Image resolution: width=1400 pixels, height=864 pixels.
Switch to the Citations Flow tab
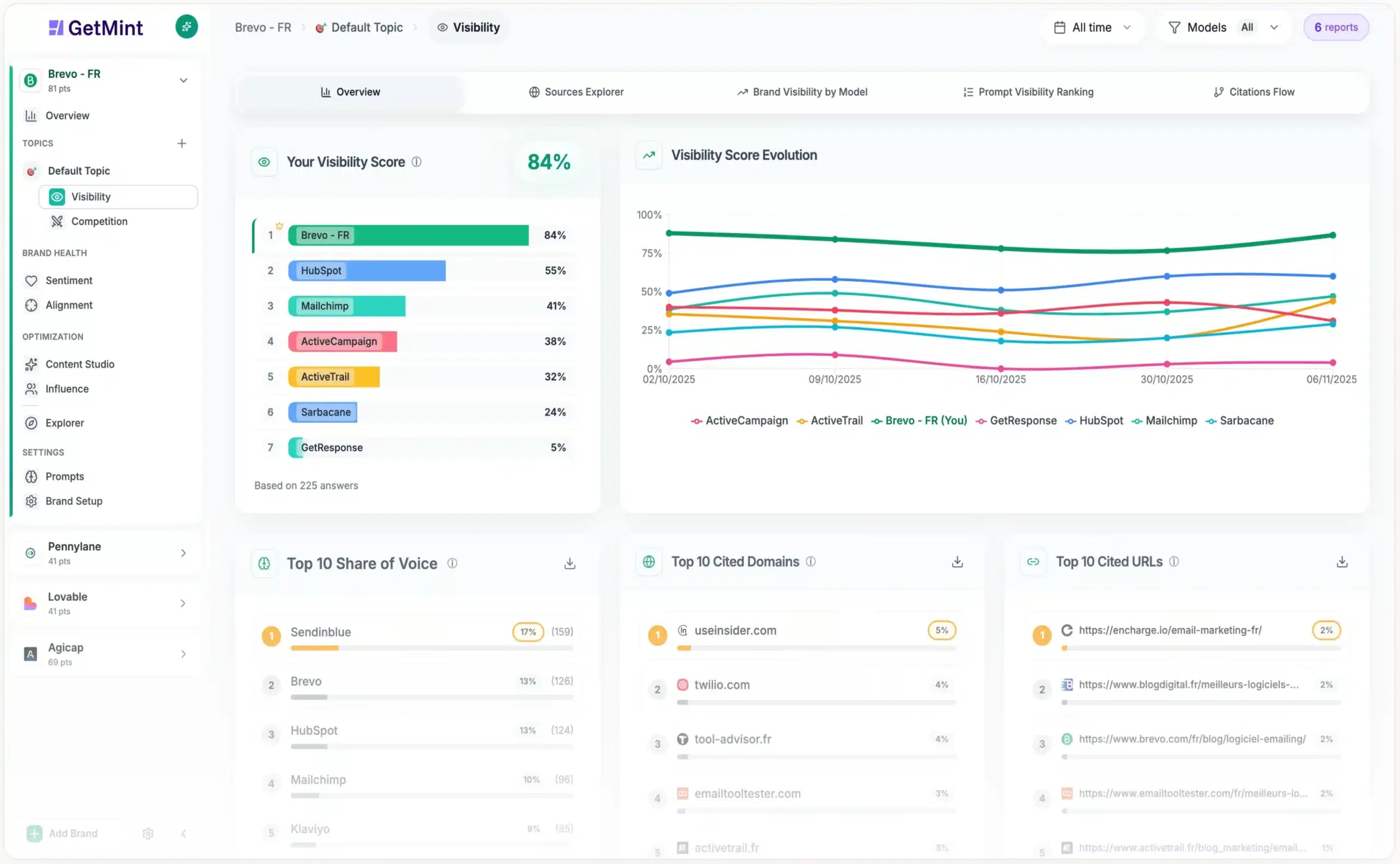pos(1254,91)
